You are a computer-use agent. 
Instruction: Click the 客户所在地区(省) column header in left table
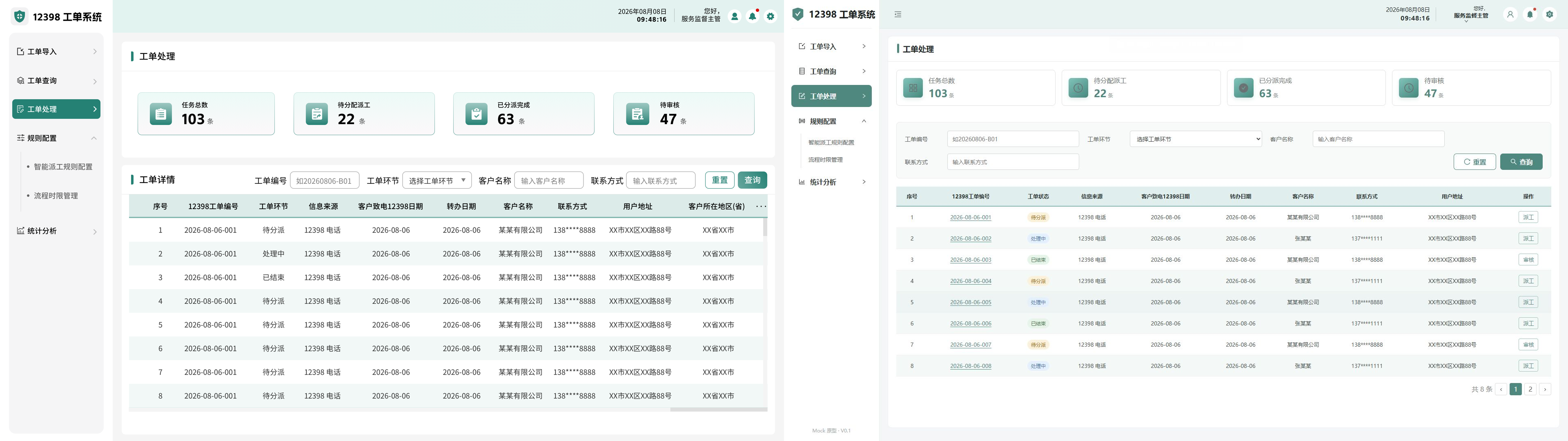pyautogui.click(x=717, y=207)
